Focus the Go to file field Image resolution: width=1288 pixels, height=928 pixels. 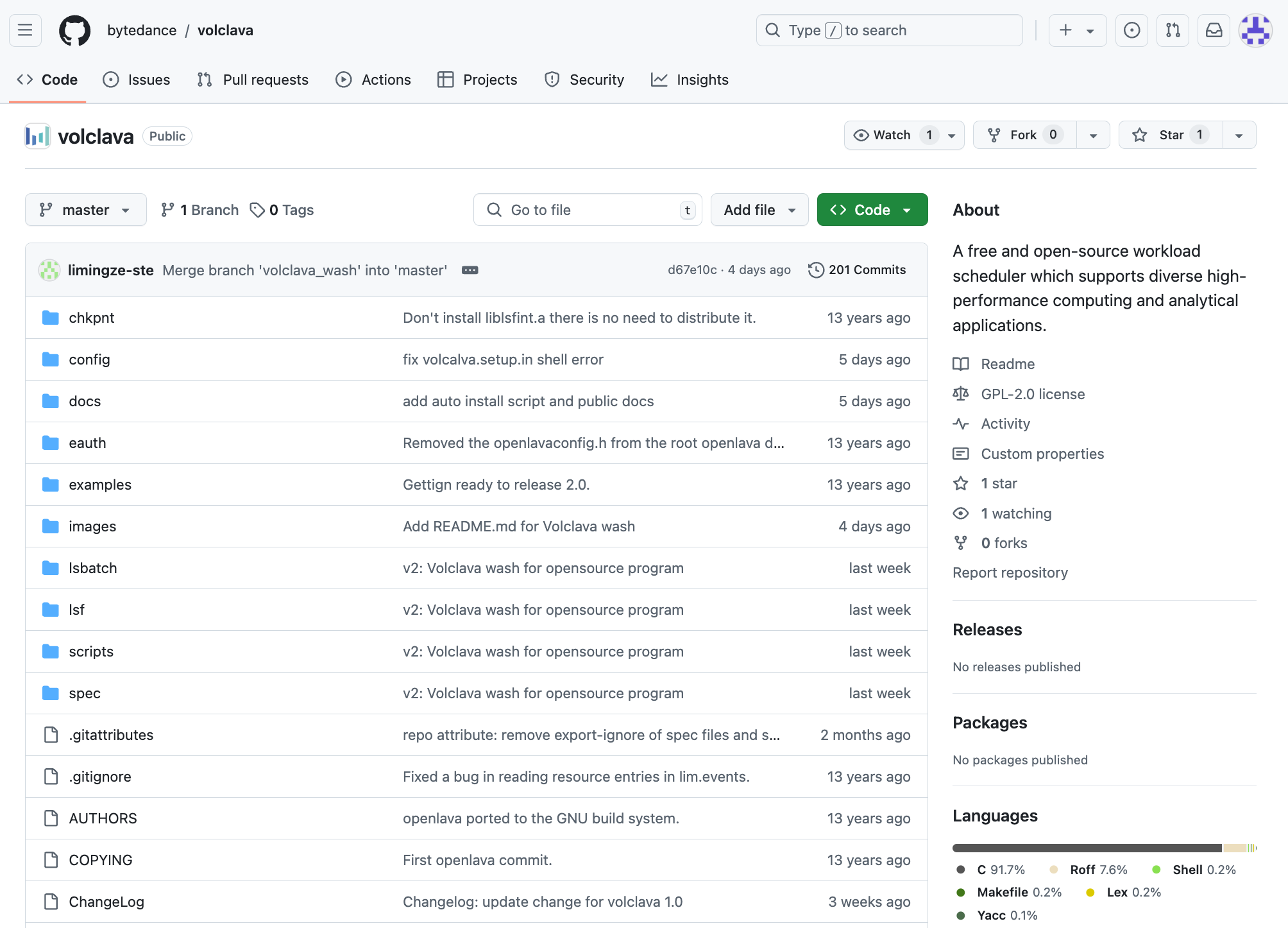click(587, 210)
